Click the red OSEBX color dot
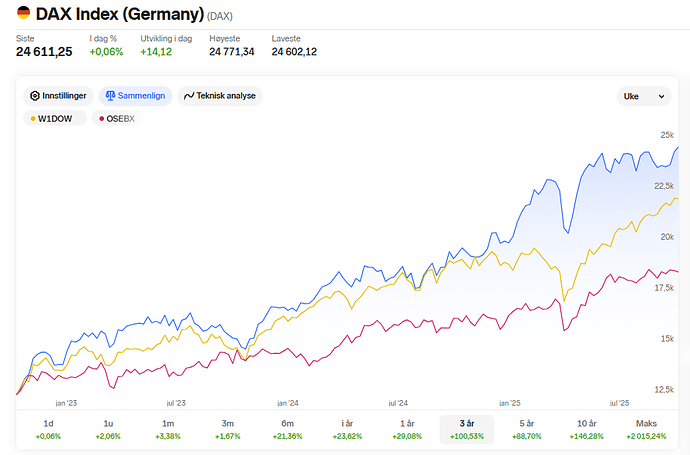This screenshot has height=455, width=690. pyautogui.click(x=101, y=118)
